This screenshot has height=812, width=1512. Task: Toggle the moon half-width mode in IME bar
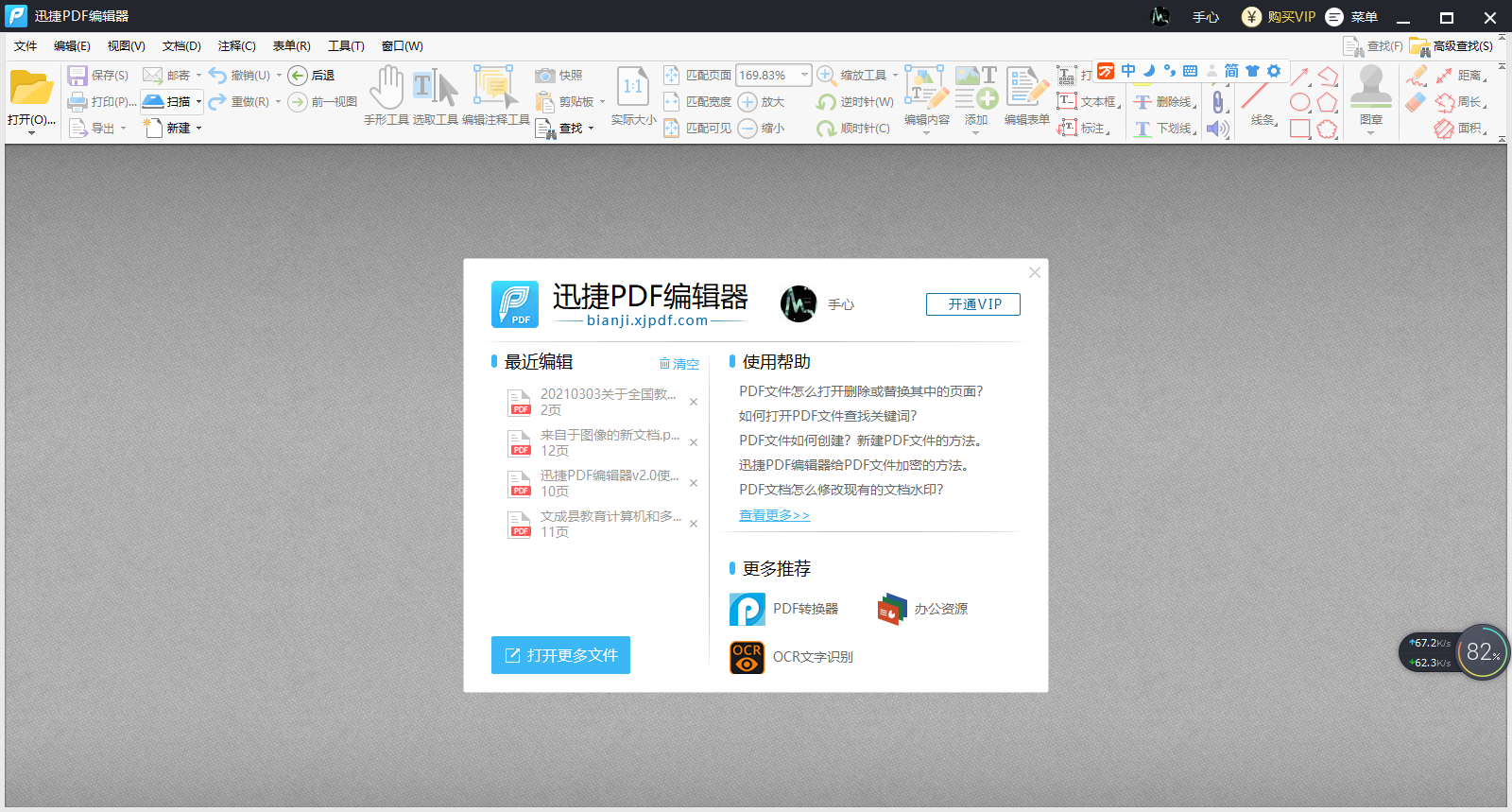[1149, 71]
